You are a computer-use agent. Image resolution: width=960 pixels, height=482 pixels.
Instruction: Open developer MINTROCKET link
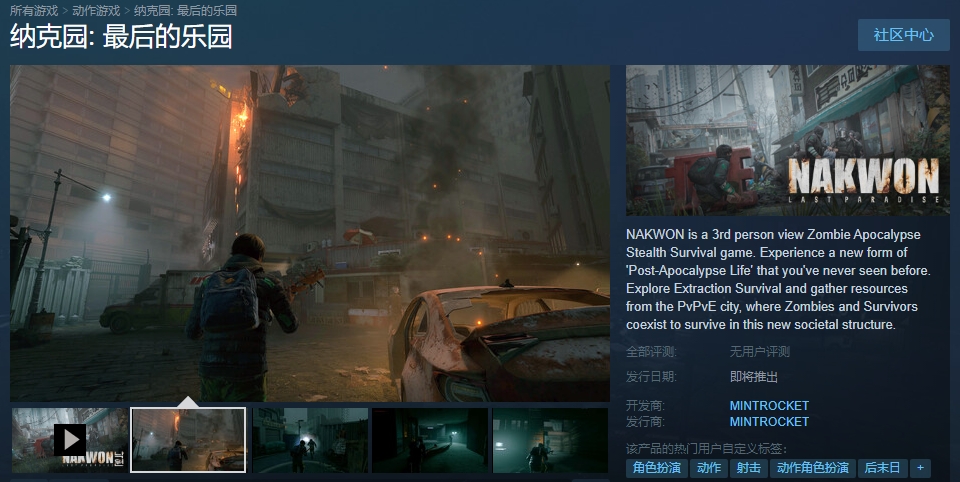point(769,405)
